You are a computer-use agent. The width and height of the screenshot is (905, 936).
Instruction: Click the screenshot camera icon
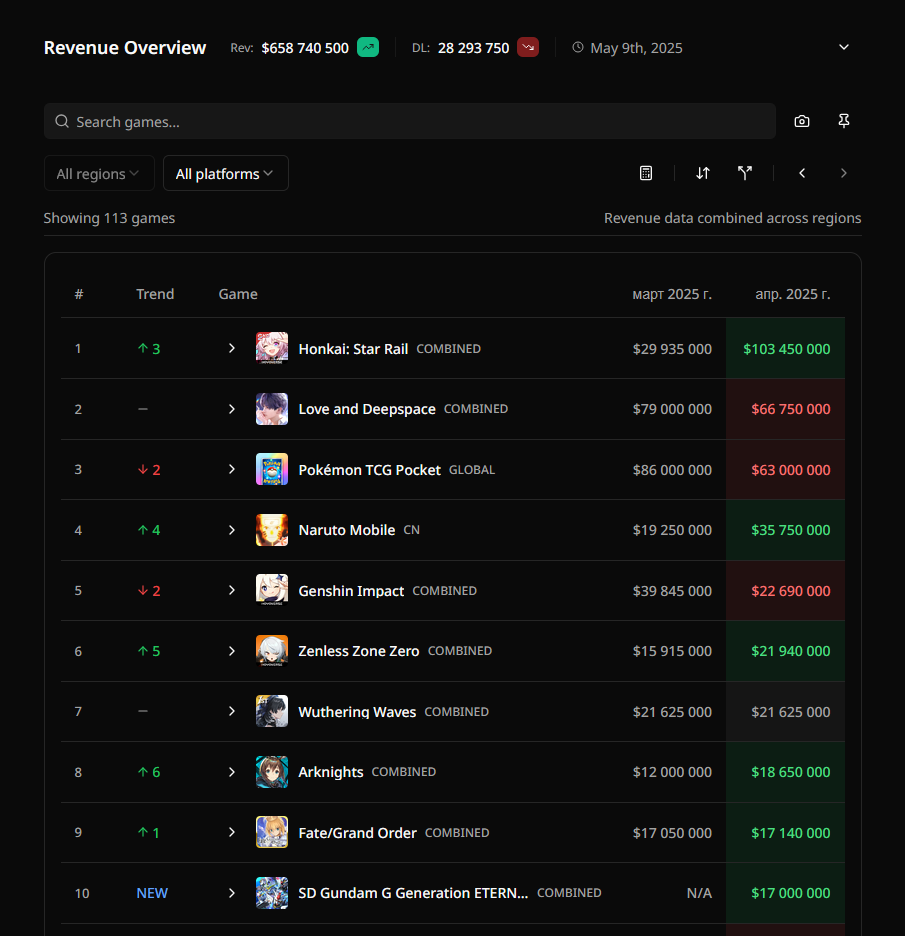(x=802, y=121)
